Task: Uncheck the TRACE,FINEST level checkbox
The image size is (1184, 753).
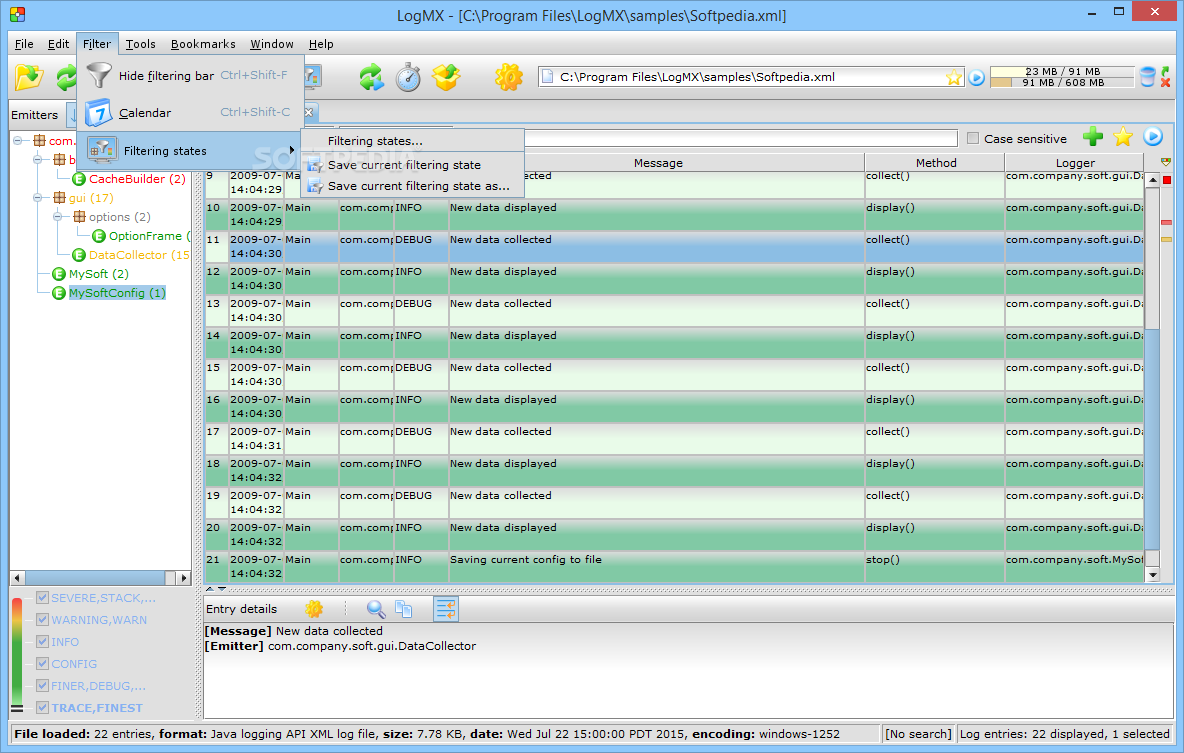Action: tap(42, 707)
